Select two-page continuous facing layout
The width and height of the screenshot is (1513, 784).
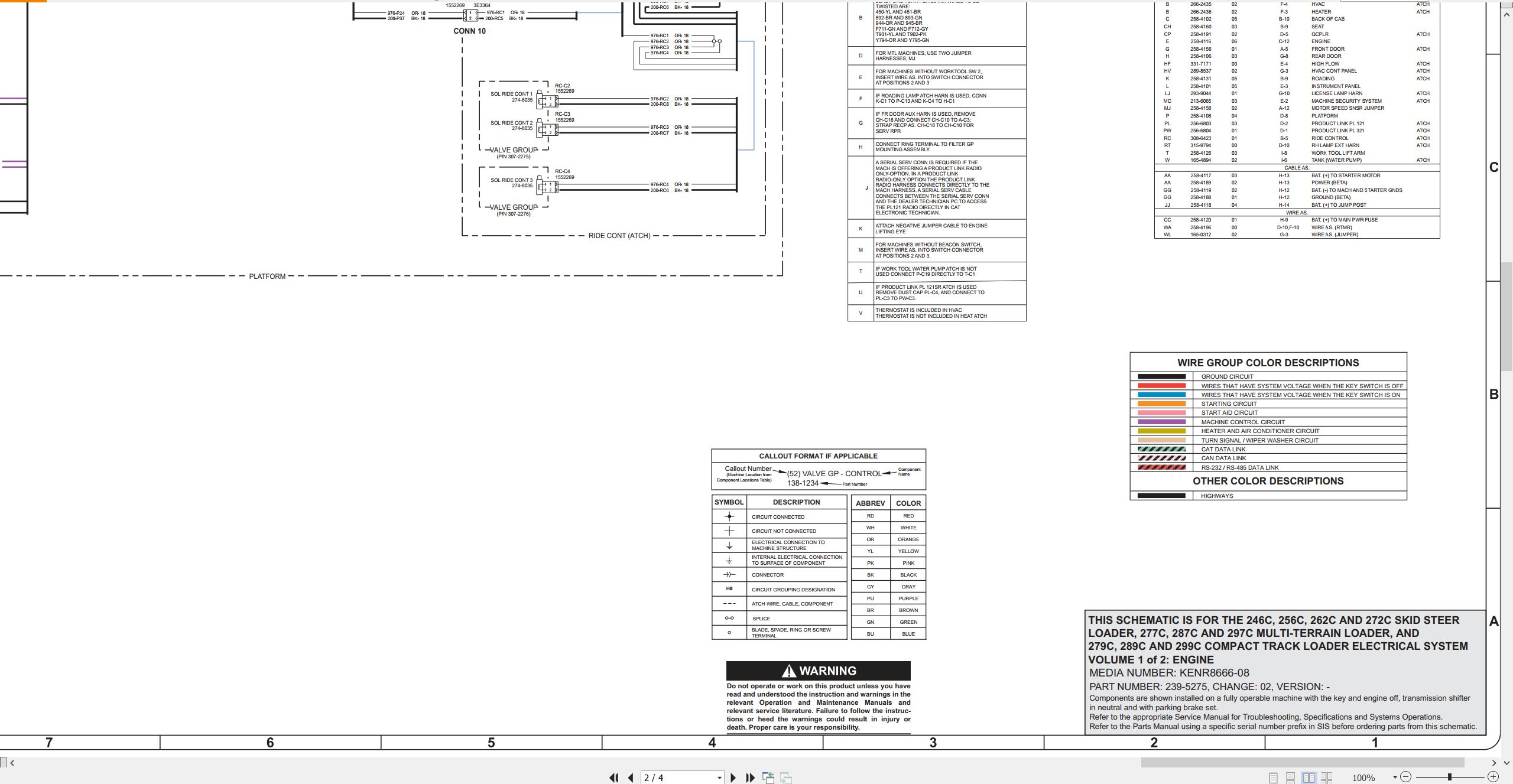tap(1326, 778)
